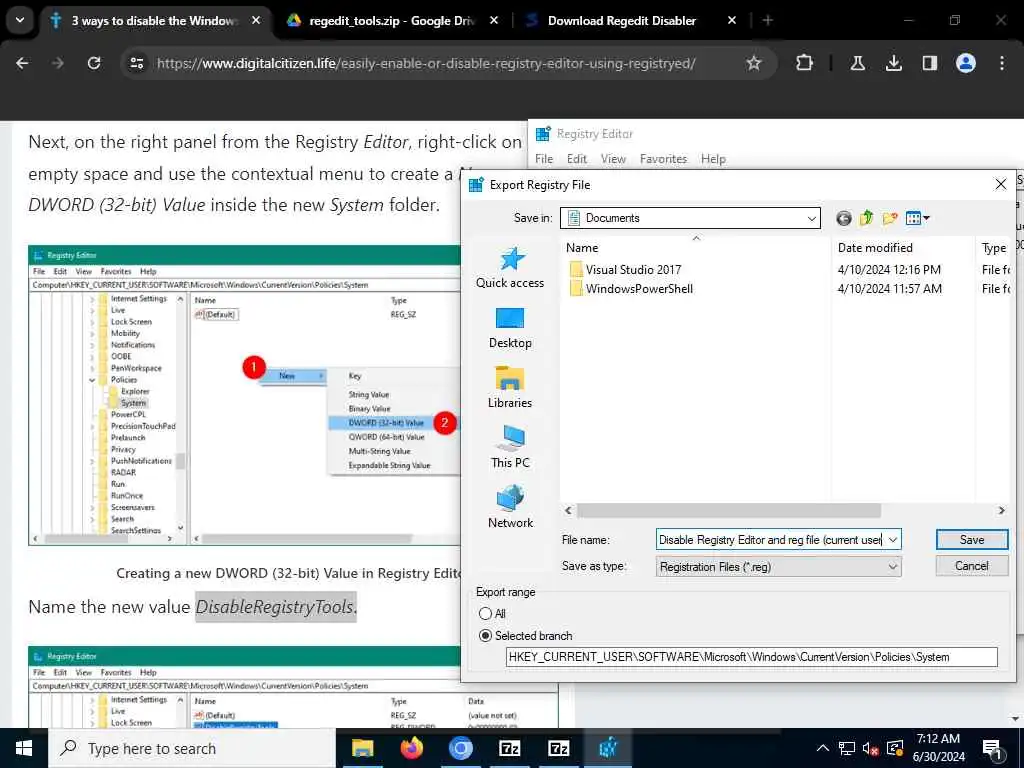
Task: Open Registry Editor taskbar icon
Action: click(x=607, y=748)
